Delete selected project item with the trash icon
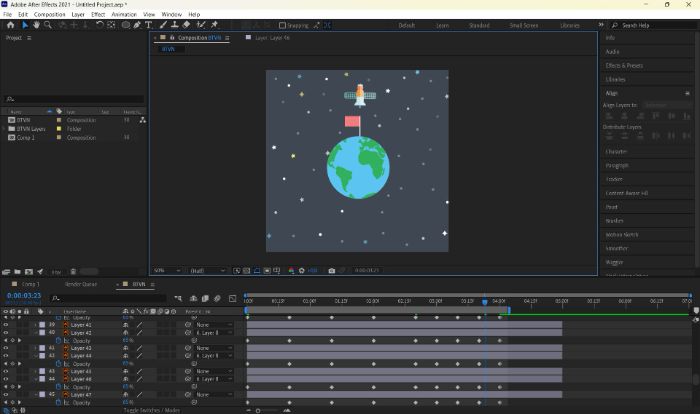This screenshot has width=700, height=414. click(73, 272)
